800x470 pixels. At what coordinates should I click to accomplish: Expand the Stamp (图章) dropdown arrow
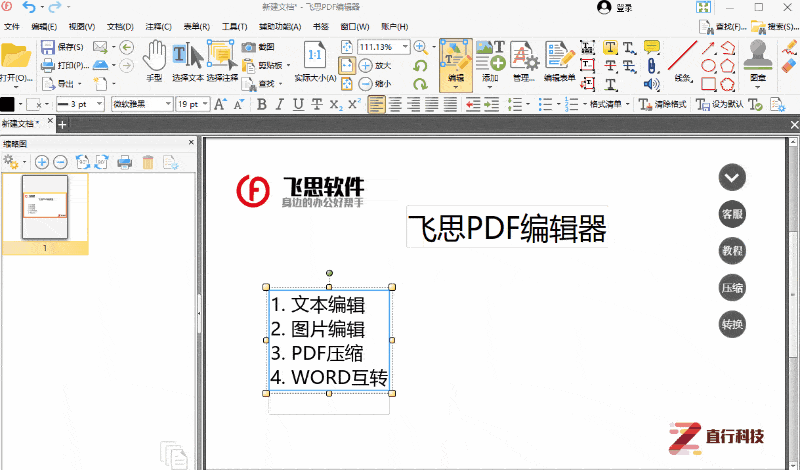point(758,87)
